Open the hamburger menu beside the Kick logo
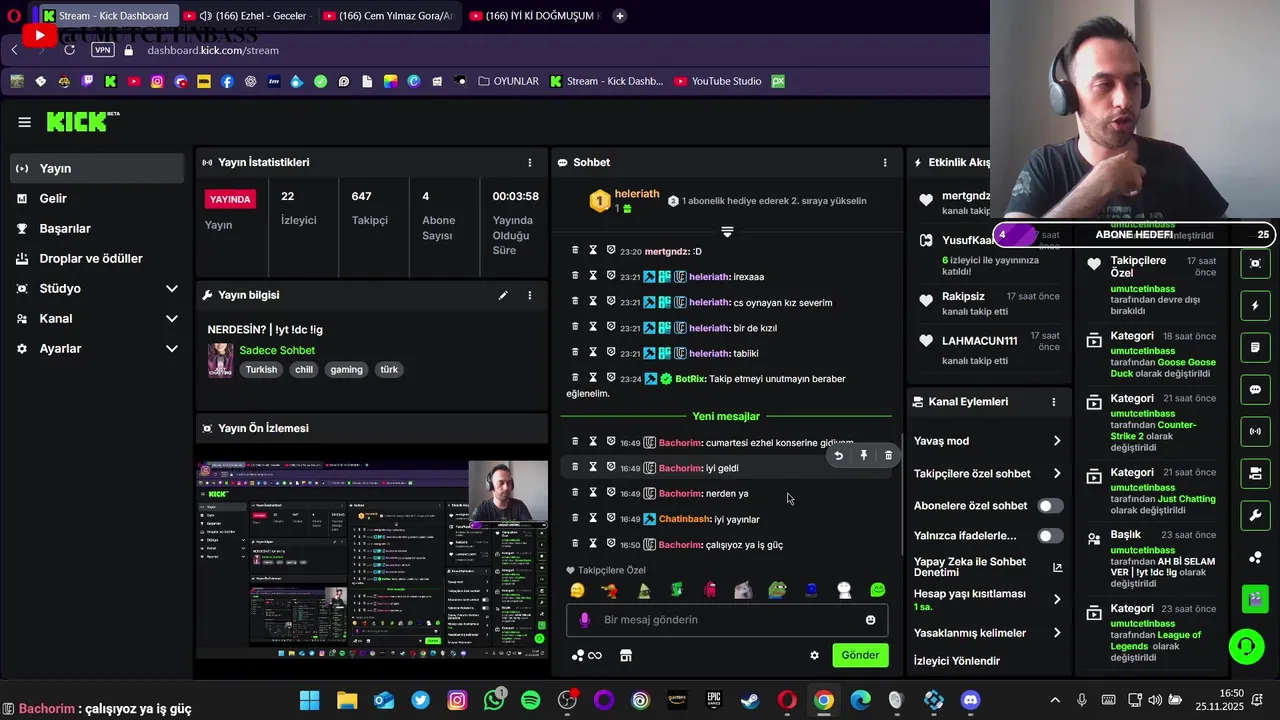 pyautogui.click(x=25, y=122)
